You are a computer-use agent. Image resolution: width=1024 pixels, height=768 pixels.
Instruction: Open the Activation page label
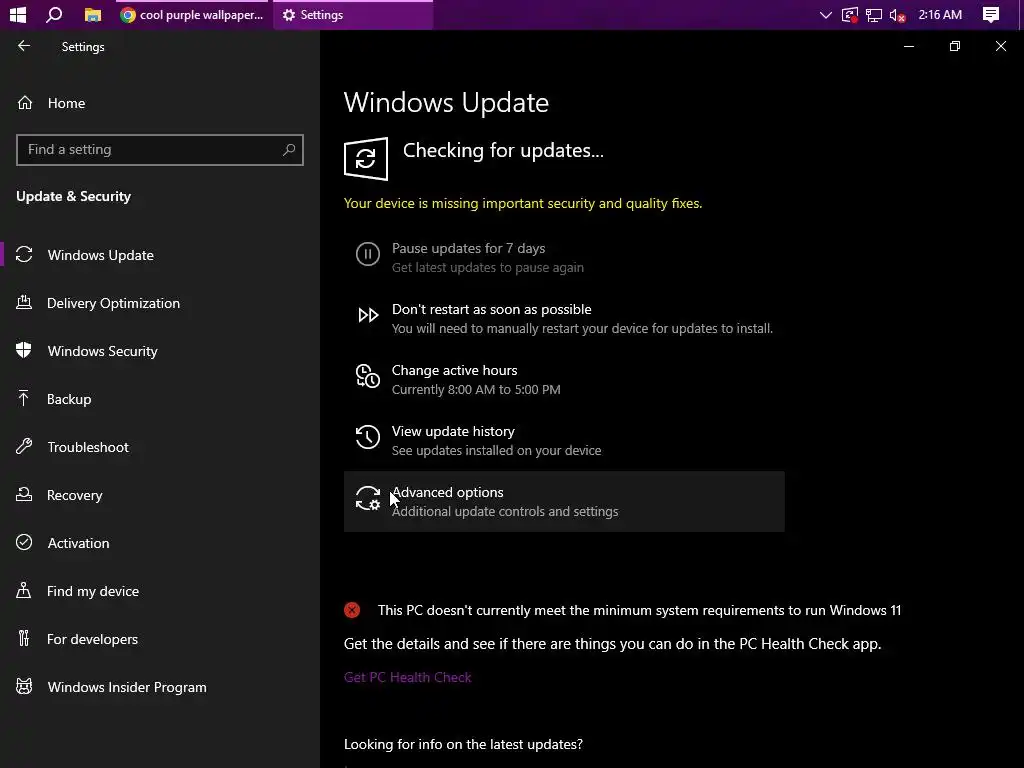click(78, 543)
